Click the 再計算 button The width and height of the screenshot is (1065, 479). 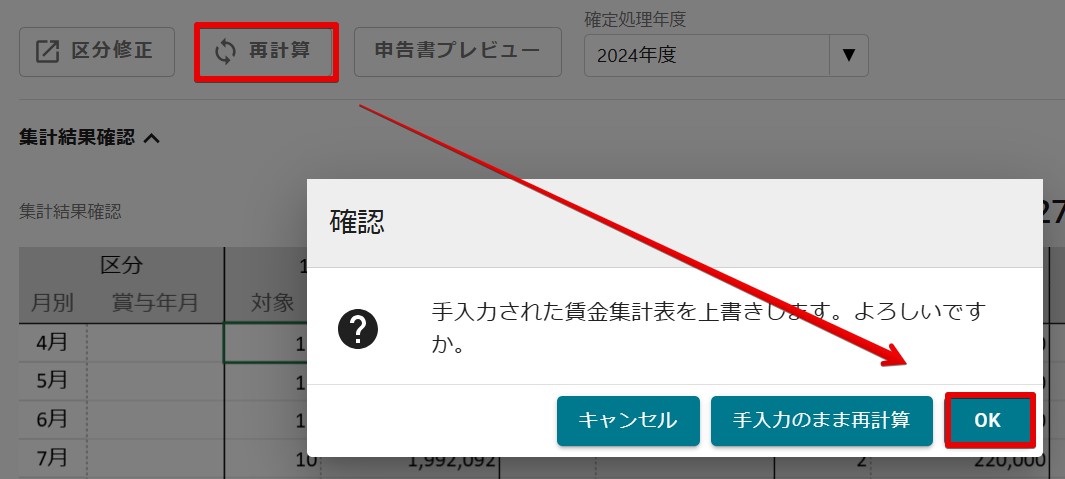(x=266, y=52)
